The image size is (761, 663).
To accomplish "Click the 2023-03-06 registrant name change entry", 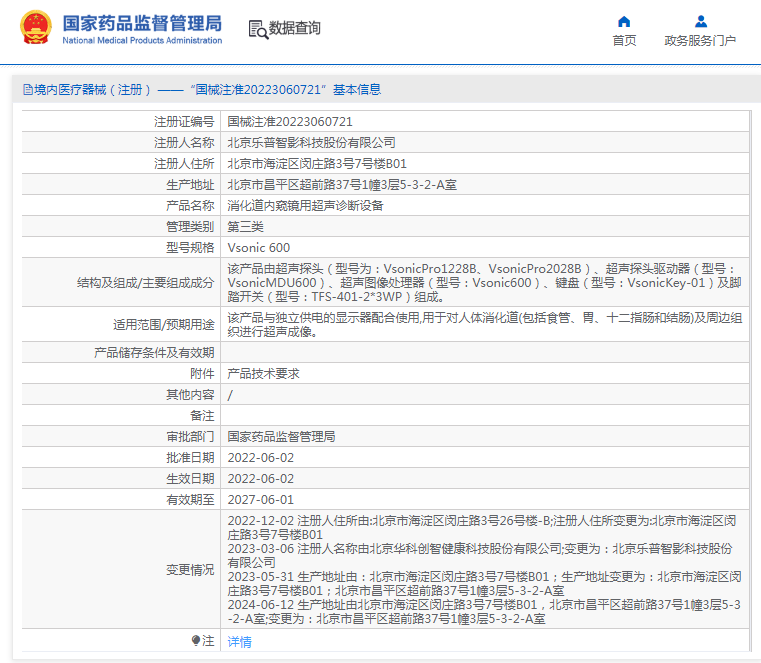I will pos(480,556).
